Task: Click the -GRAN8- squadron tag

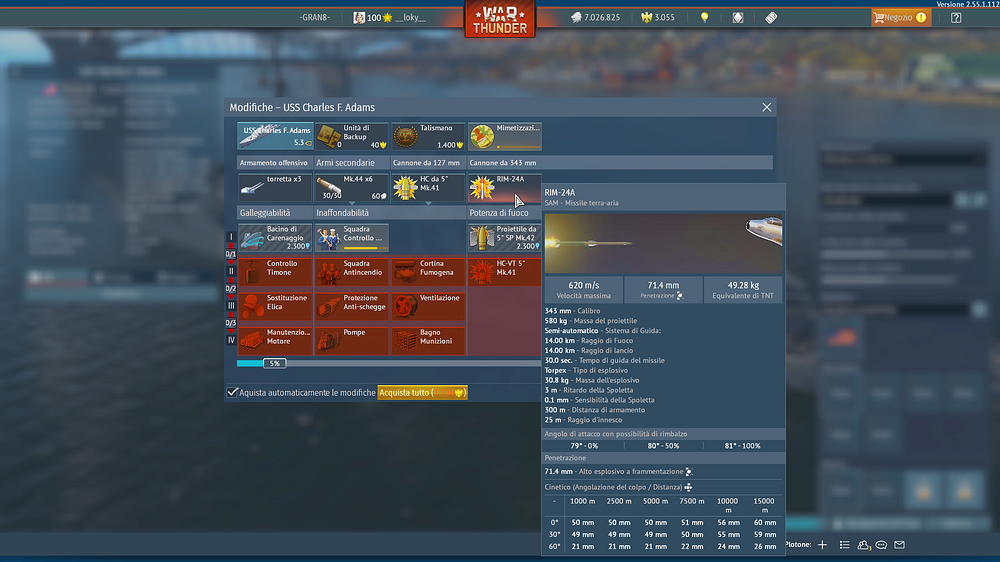Action: [x=315, y=18]
